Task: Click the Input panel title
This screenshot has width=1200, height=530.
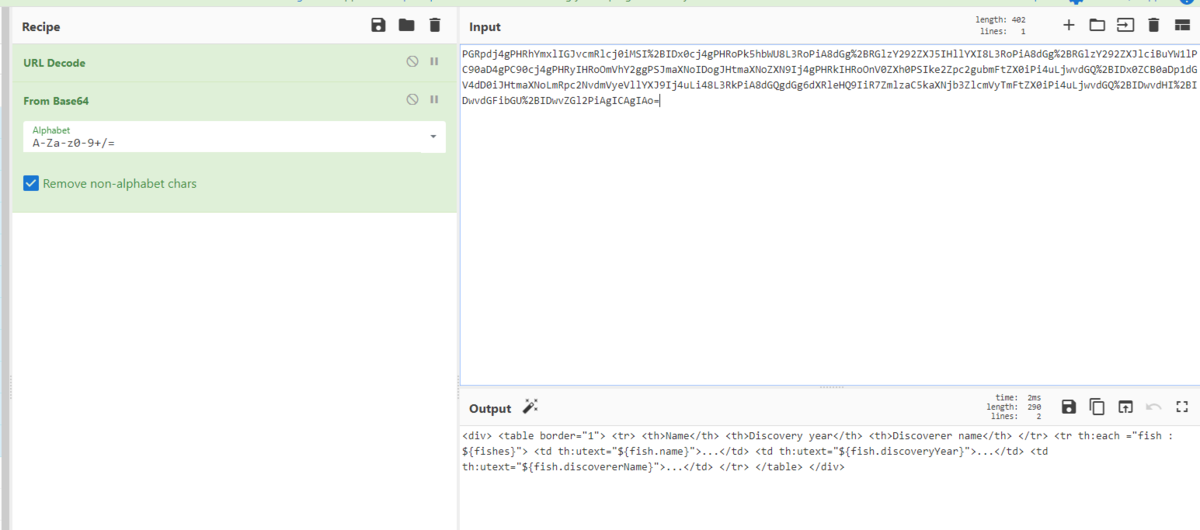Action: [485, 27]
